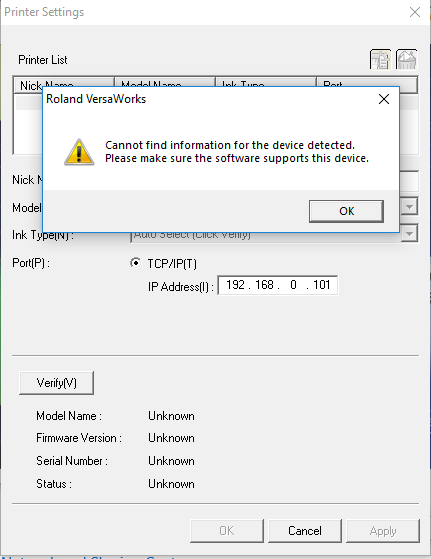Image resolution: width=431 pixels, height=559 pixels.
Task: Close the Roland VersaWorks message box
Action: [384, 99]
